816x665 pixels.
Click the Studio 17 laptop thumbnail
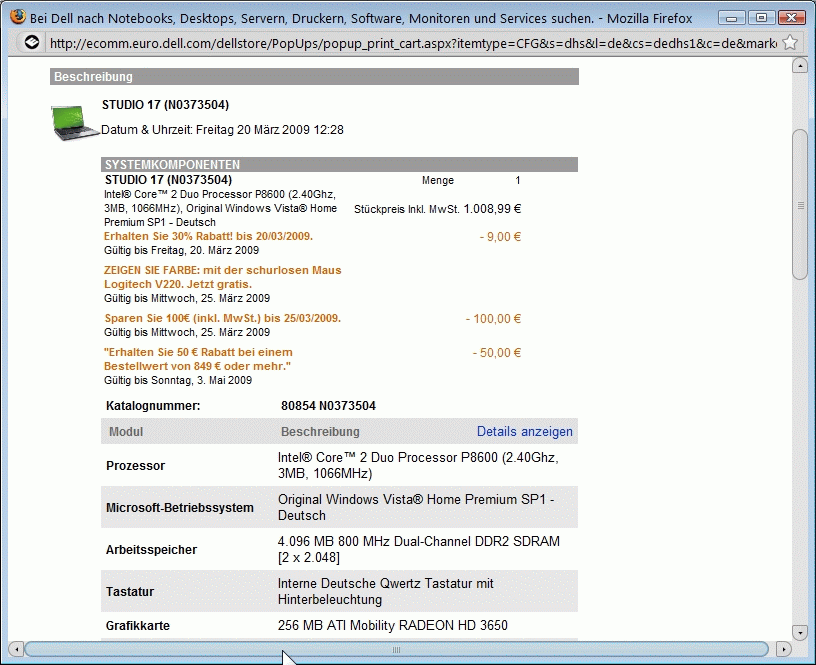click(x=75, y=122)
